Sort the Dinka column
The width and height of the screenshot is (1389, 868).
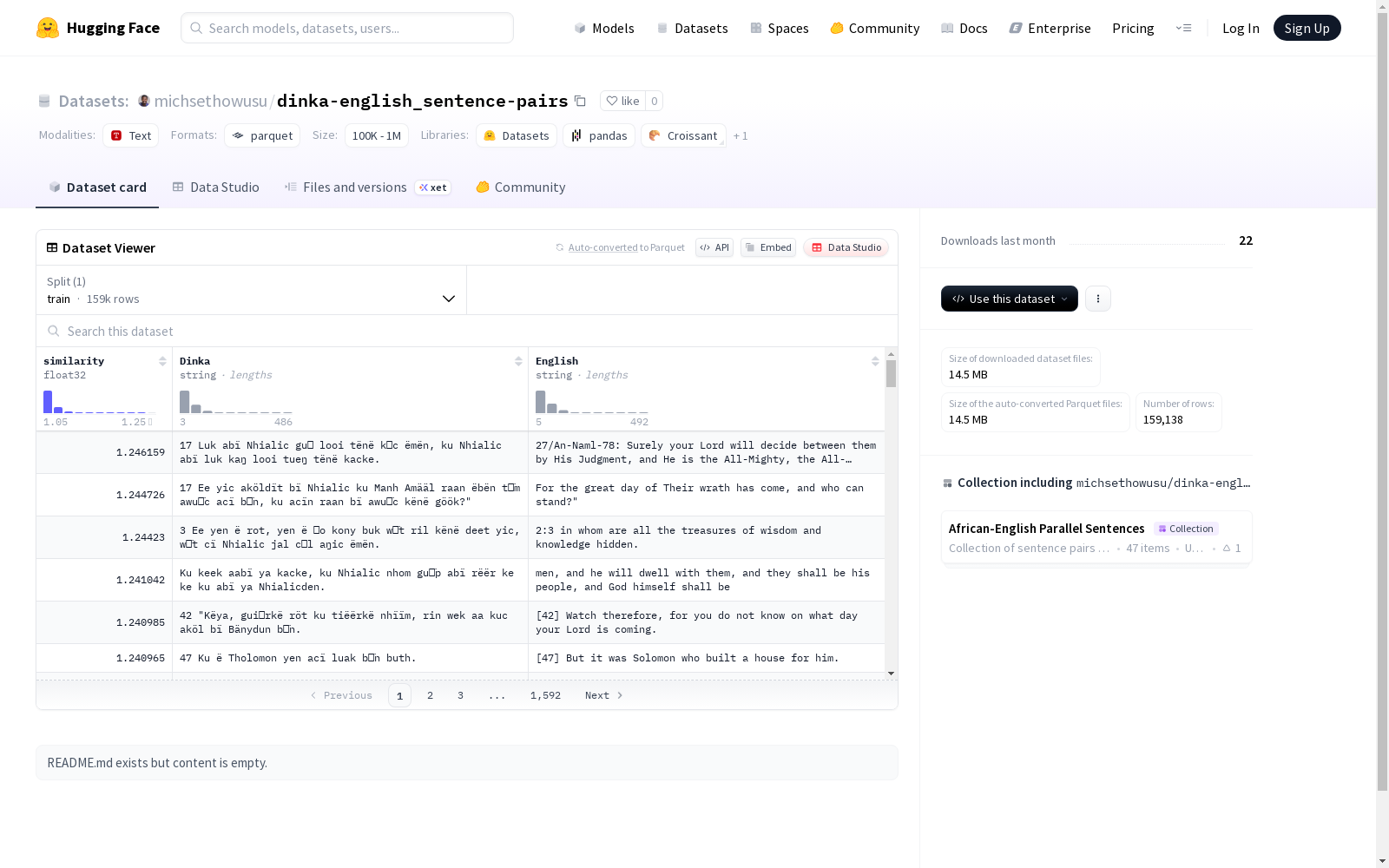click(518, 361)
